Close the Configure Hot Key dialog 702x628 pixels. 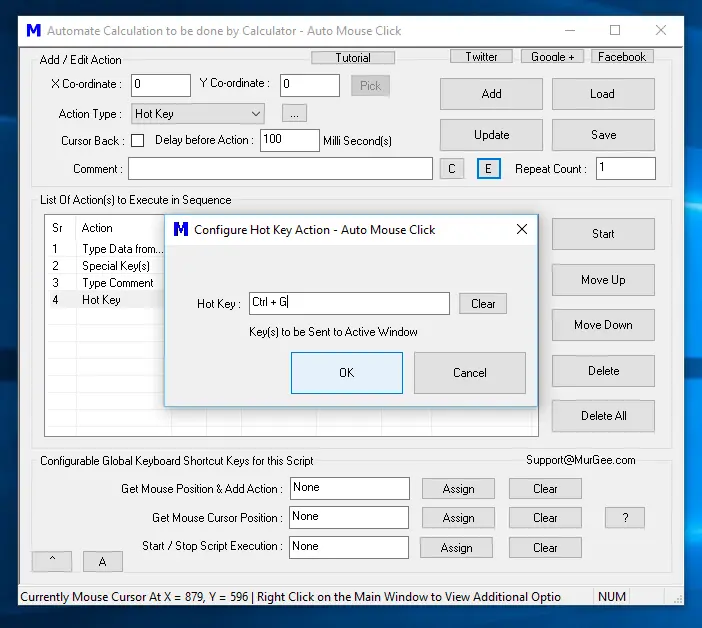pos(521,229)
